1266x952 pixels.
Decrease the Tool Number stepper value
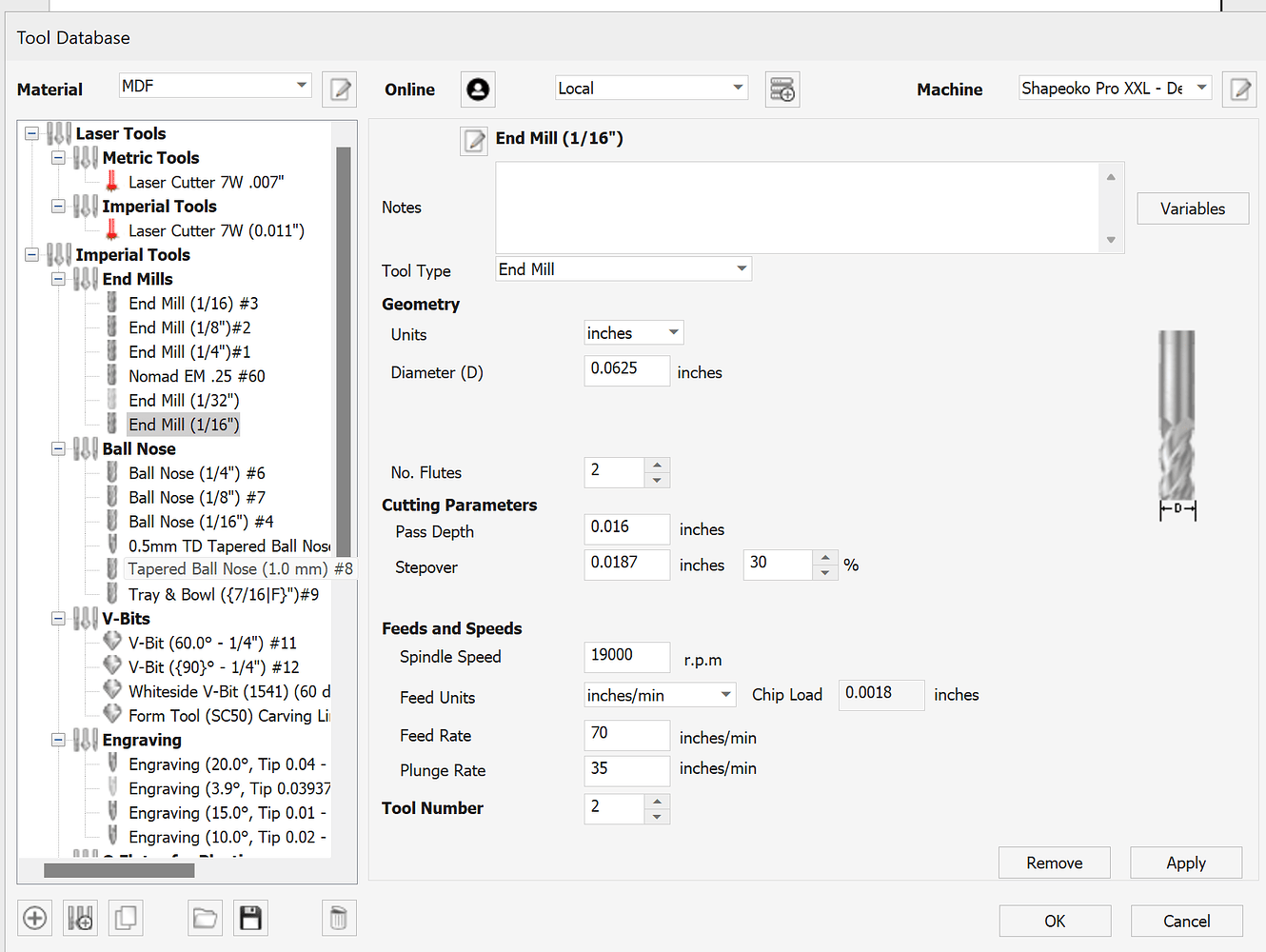(657, 817)
